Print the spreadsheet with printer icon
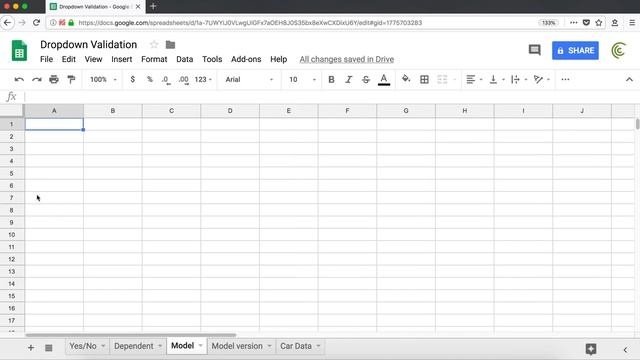 point(54,80)
